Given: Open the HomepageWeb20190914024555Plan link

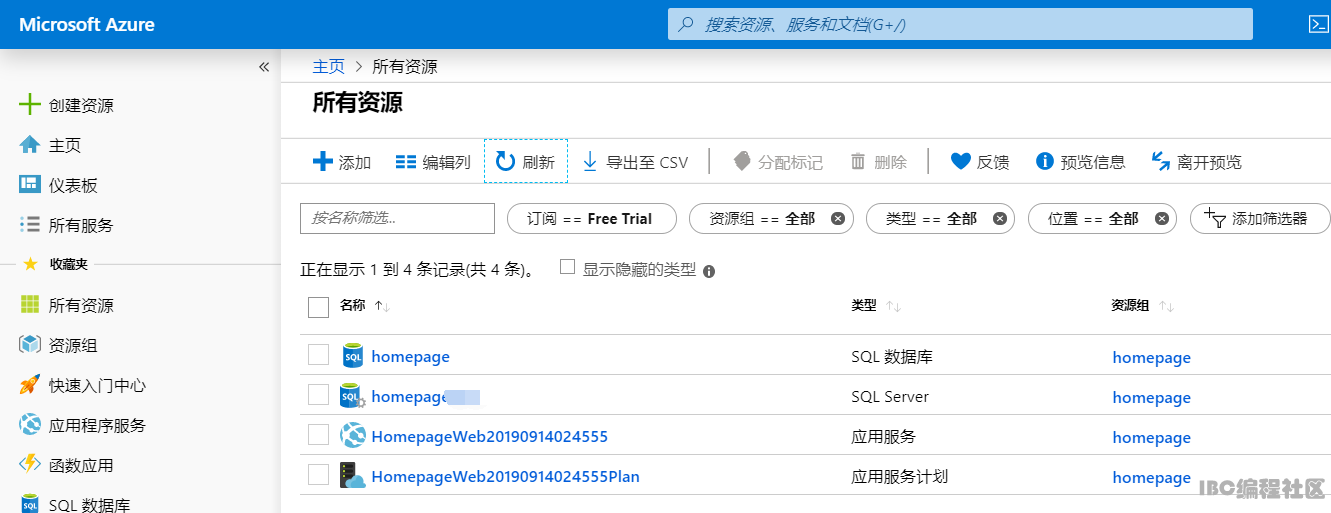Looking at the screenshot, I should (x=505, y=476).
